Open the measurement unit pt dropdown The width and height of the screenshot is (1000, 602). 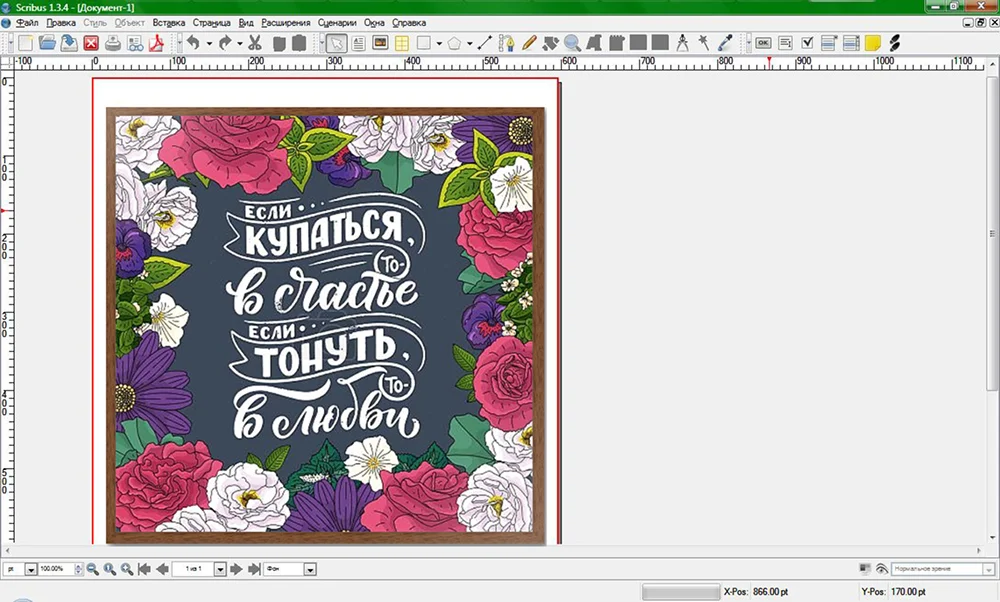(x=31, y=569)
